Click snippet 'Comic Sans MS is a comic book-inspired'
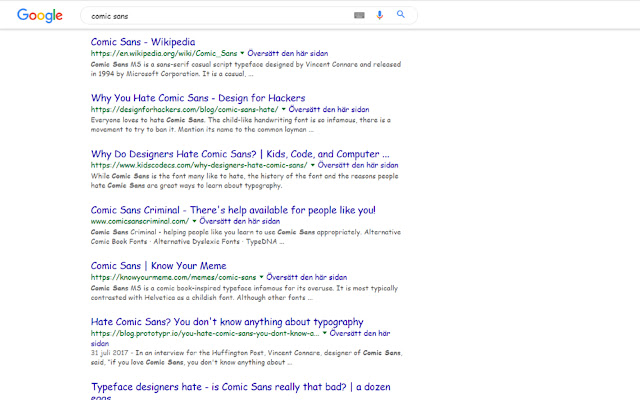This screenshot has height=400, width=640. 244,293
